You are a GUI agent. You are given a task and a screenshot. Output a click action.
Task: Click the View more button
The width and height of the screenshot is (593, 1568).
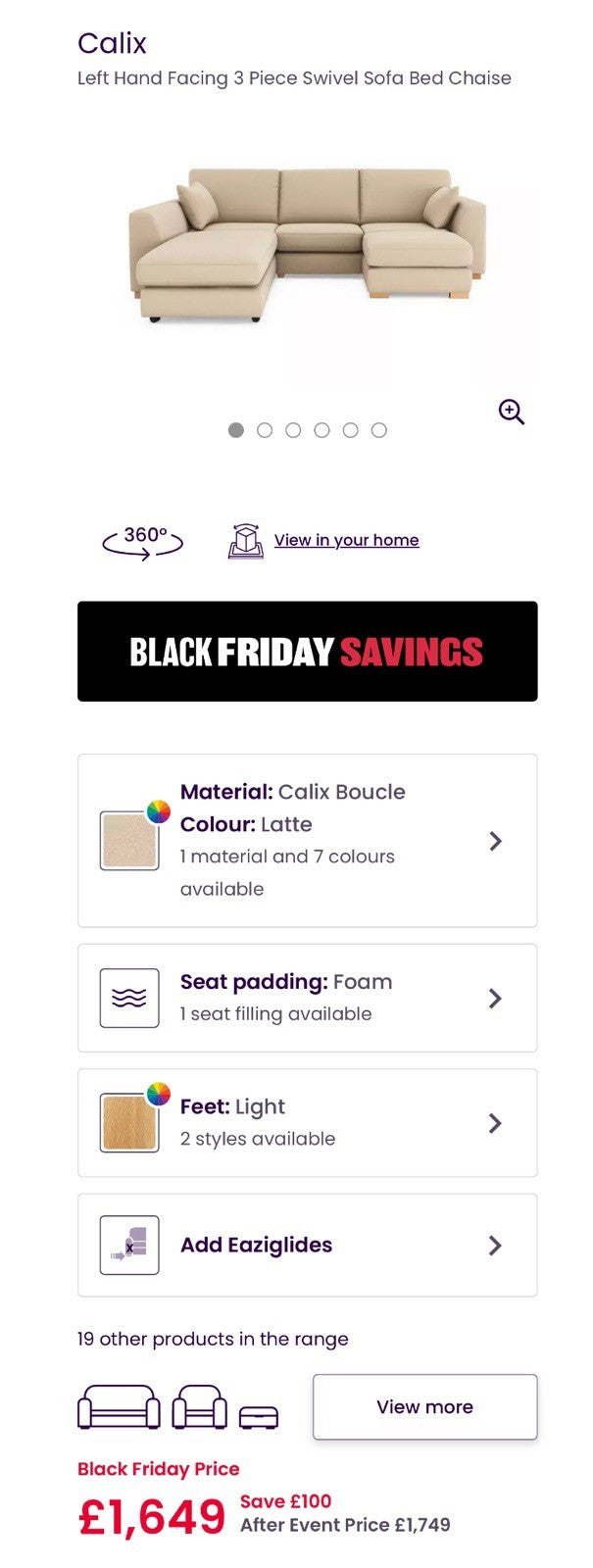coord(424,1407)
